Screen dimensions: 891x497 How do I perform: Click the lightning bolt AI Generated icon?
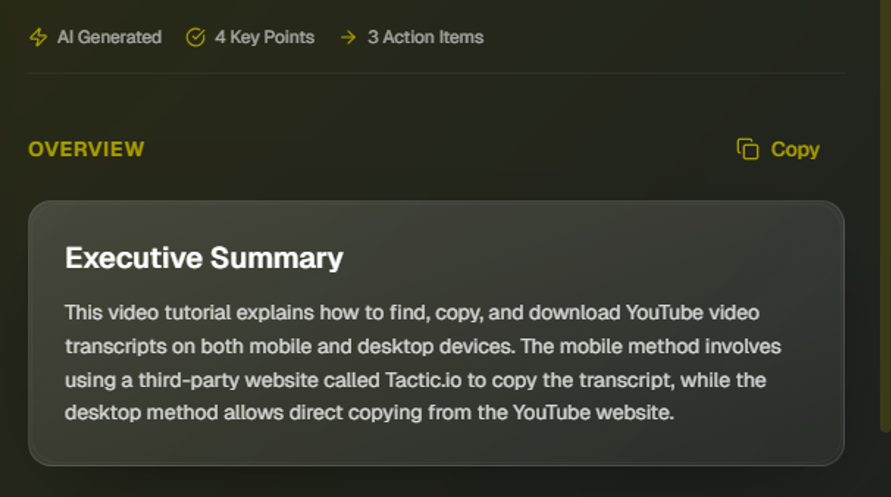tap(38, 37)
